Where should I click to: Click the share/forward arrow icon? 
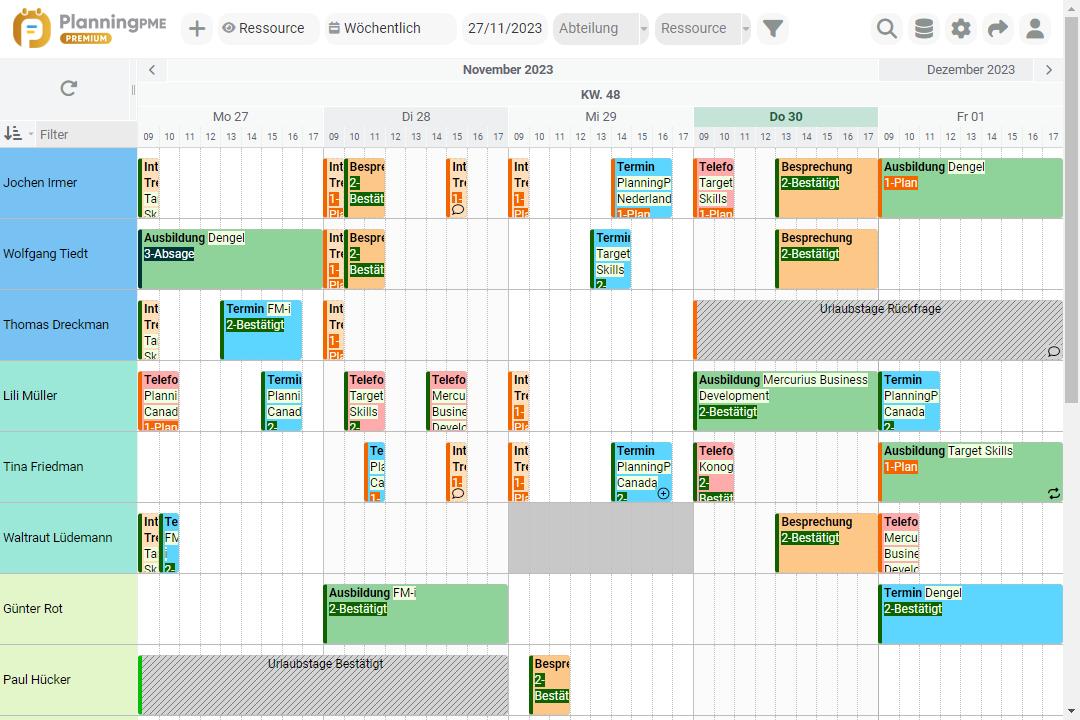pyautogui.click(x=998, y=28)
